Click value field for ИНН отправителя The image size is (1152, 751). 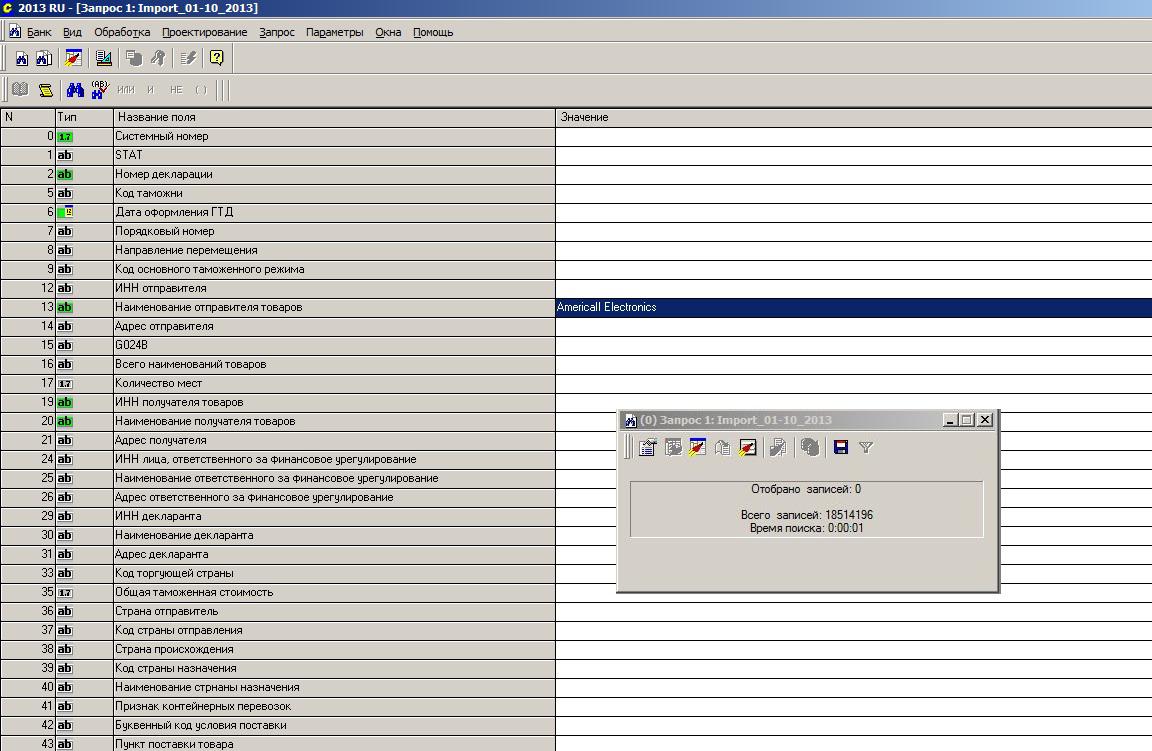pos(854,288)
